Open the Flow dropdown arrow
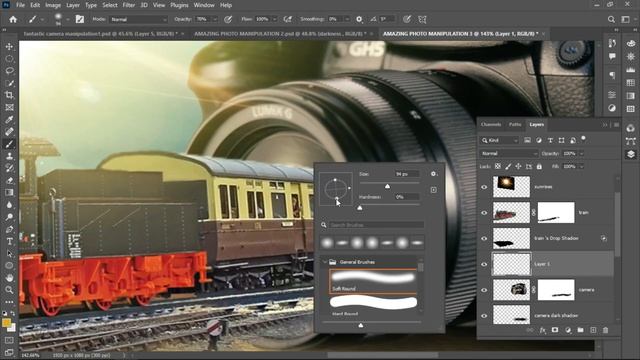Image resolution: width=640 pixels, height=360 pixels. click(x=275, y=19)
